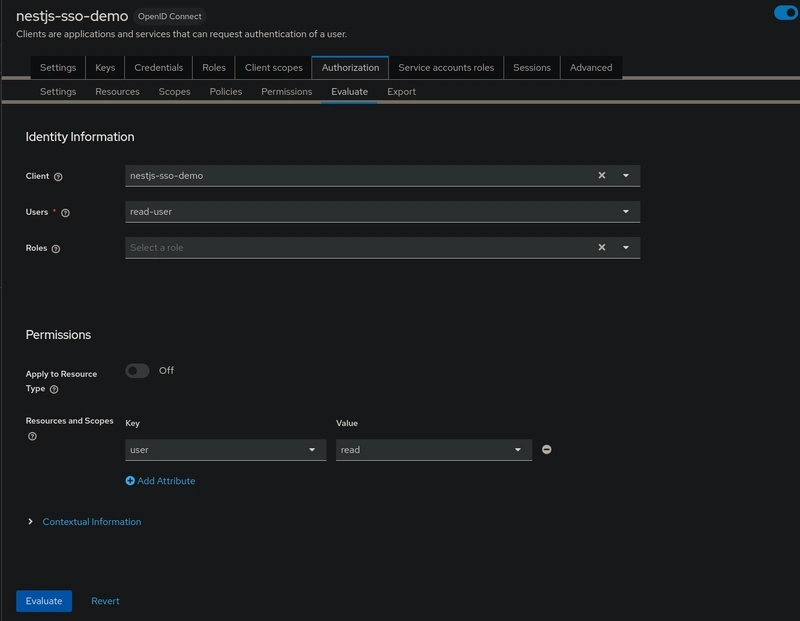Click Add Attribute link
Viewport: 800px width, 621px height.
tap(160, 481)
